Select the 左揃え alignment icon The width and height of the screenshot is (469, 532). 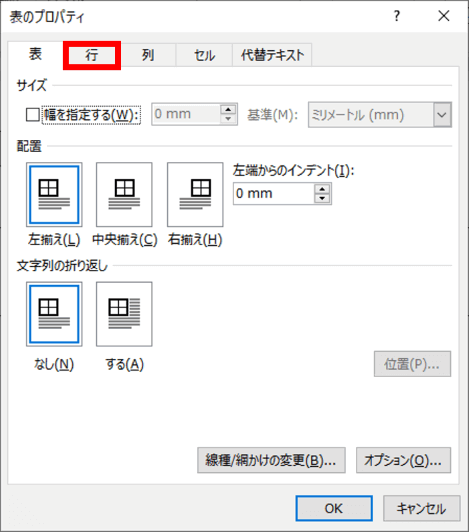coord(54,194)
